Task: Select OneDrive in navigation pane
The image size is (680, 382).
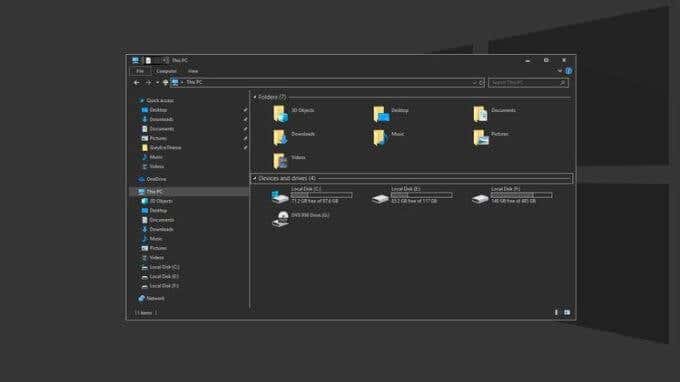Action: click(156, 179)
